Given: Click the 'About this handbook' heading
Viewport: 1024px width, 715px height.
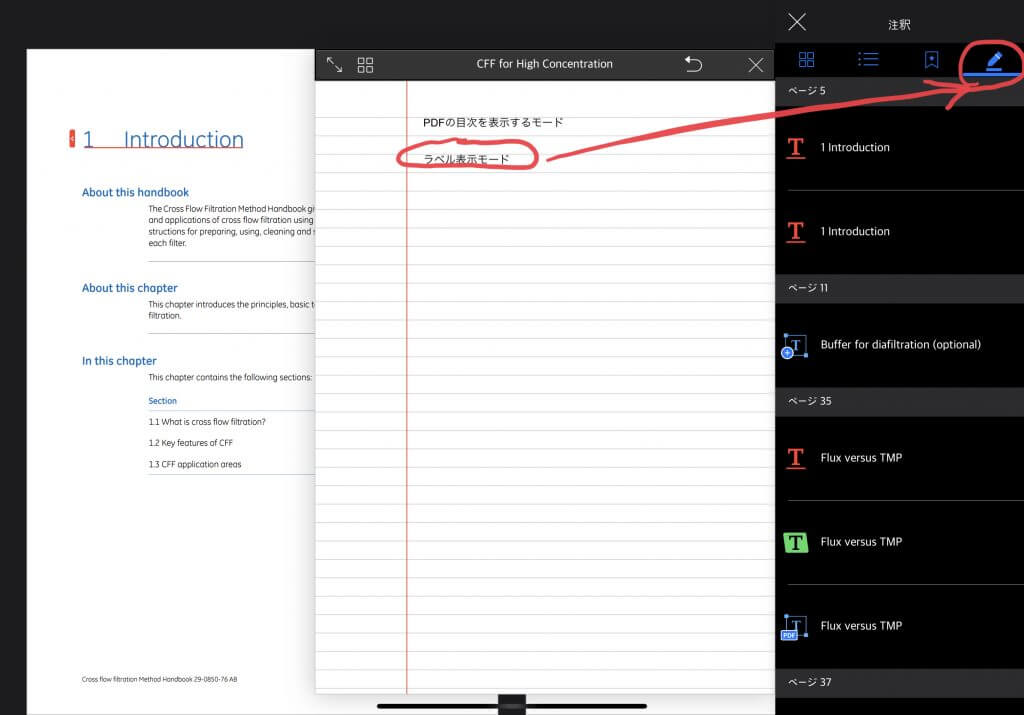Looking at the screenshot, I should tap(135, 193).
